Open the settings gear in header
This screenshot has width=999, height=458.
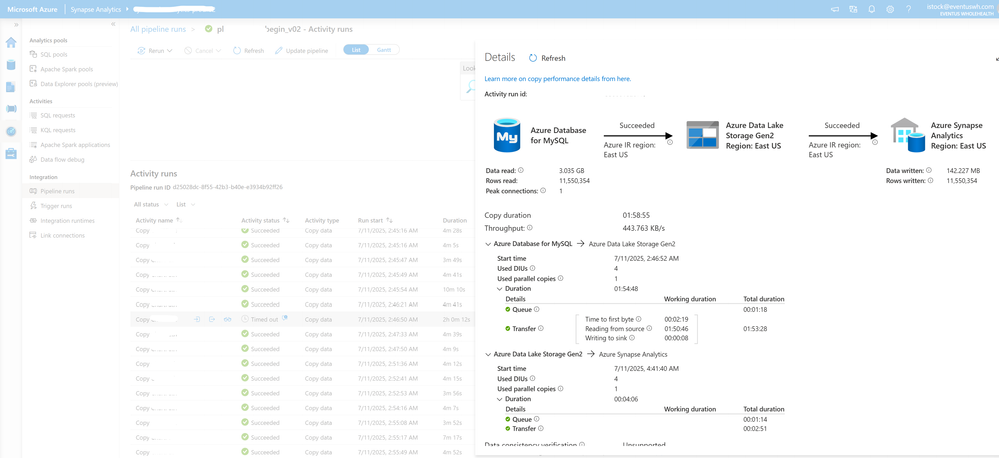pyautogui.click(x=890, y=9)
